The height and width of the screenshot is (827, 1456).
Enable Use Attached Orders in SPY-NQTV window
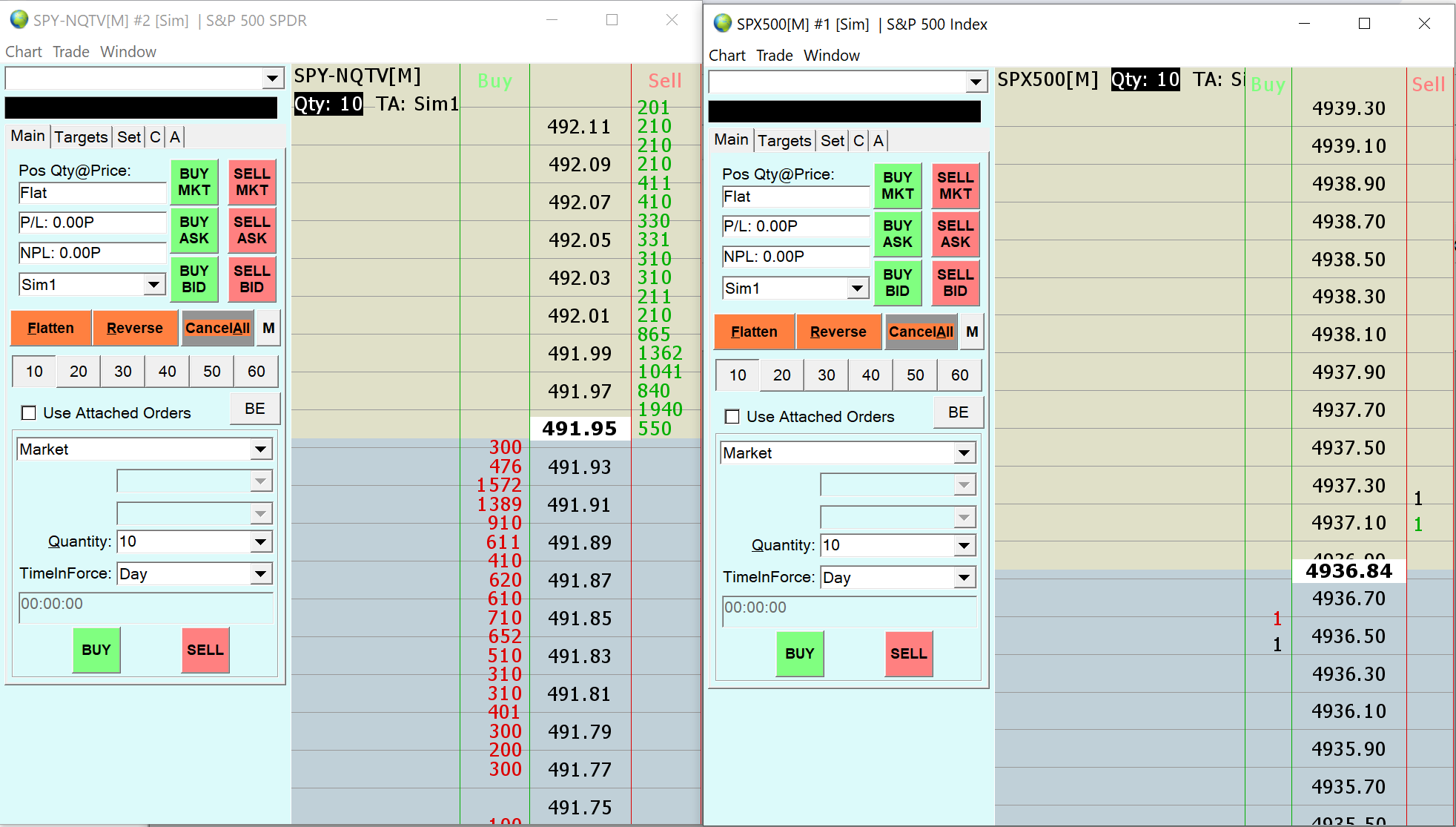coord(30,413)
